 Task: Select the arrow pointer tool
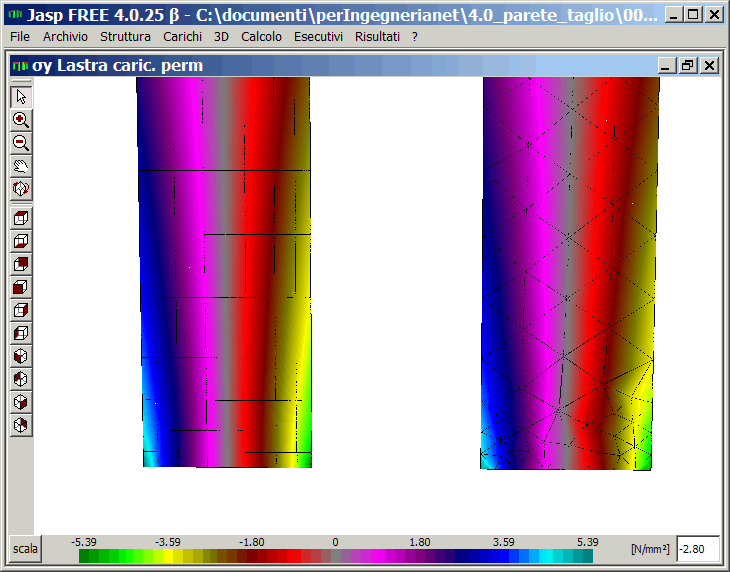[x=21, y=97]
